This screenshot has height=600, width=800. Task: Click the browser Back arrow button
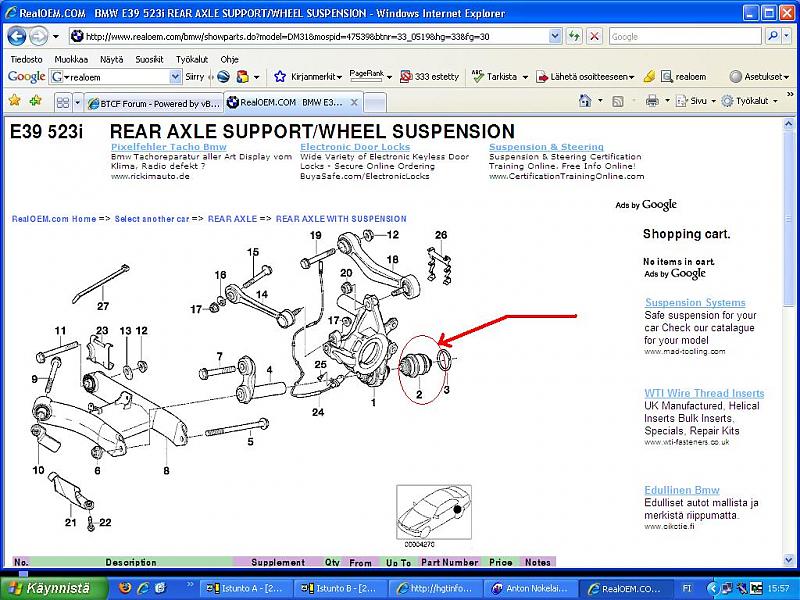[x=17, y=36]
